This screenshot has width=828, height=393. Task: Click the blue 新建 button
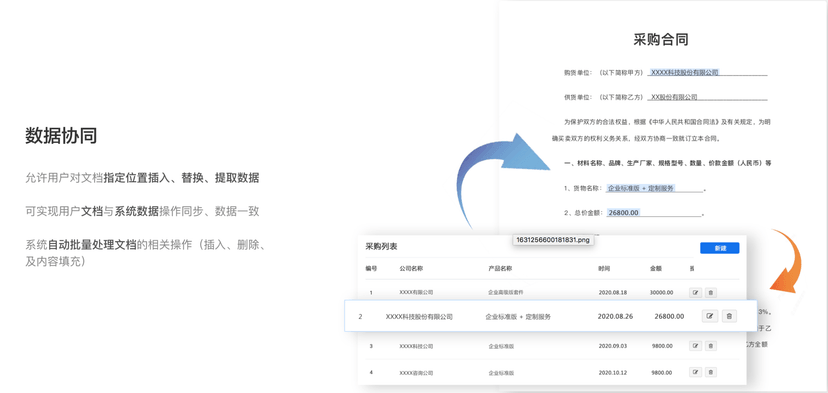coord(720,248)
